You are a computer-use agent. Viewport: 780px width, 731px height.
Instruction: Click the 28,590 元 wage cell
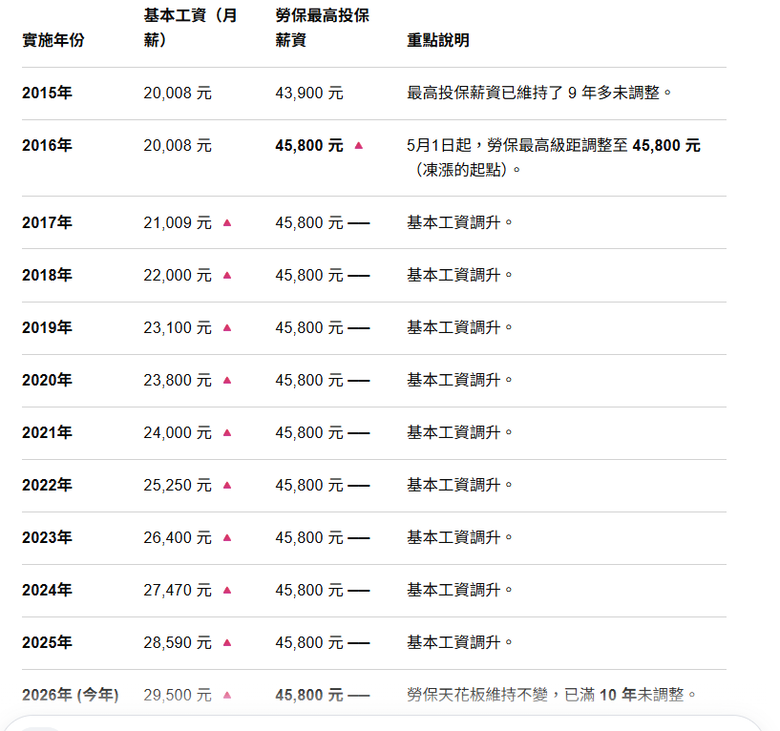[177, 642]
